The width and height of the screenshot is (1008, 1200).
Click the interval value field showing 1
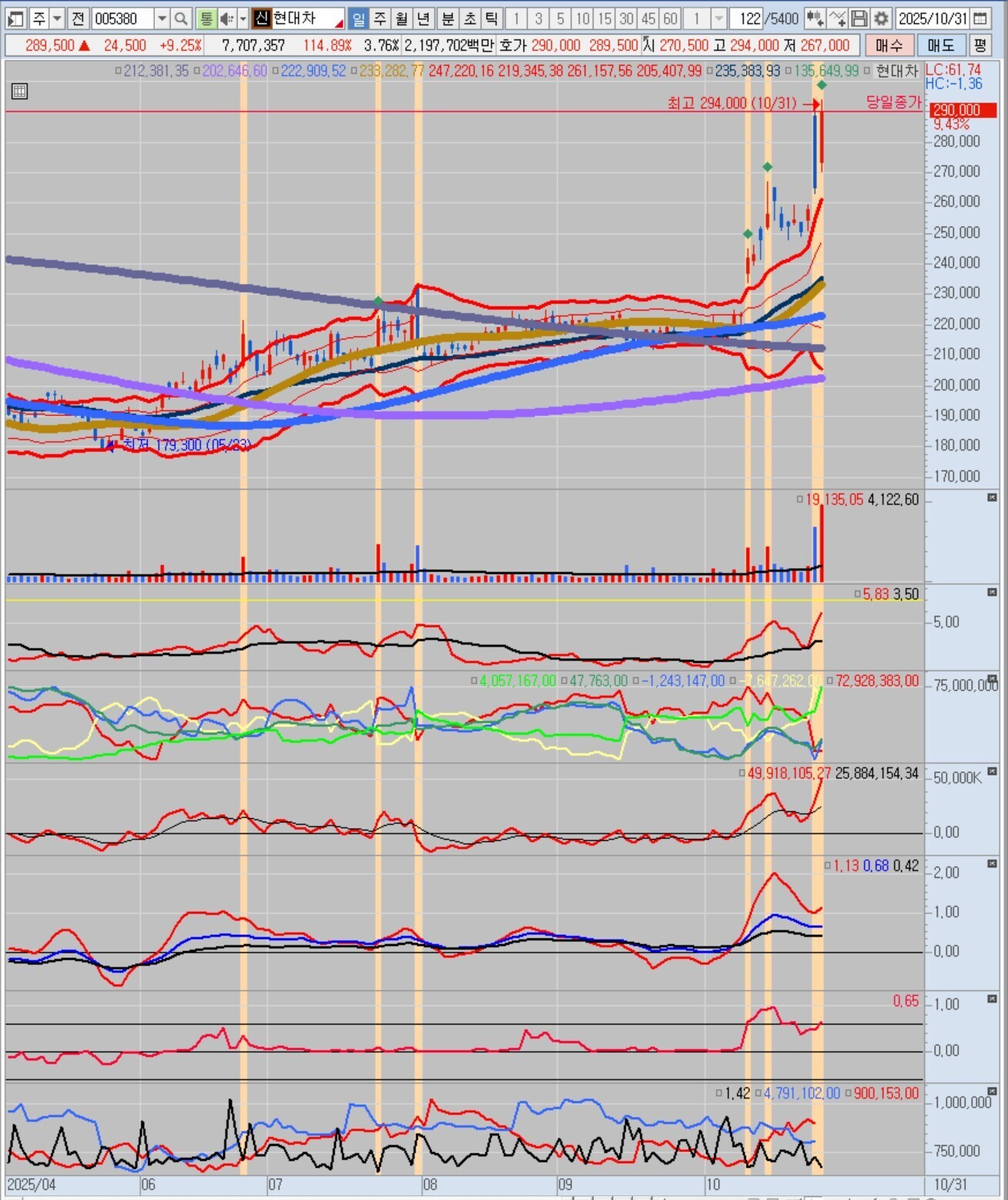point(697,18)
